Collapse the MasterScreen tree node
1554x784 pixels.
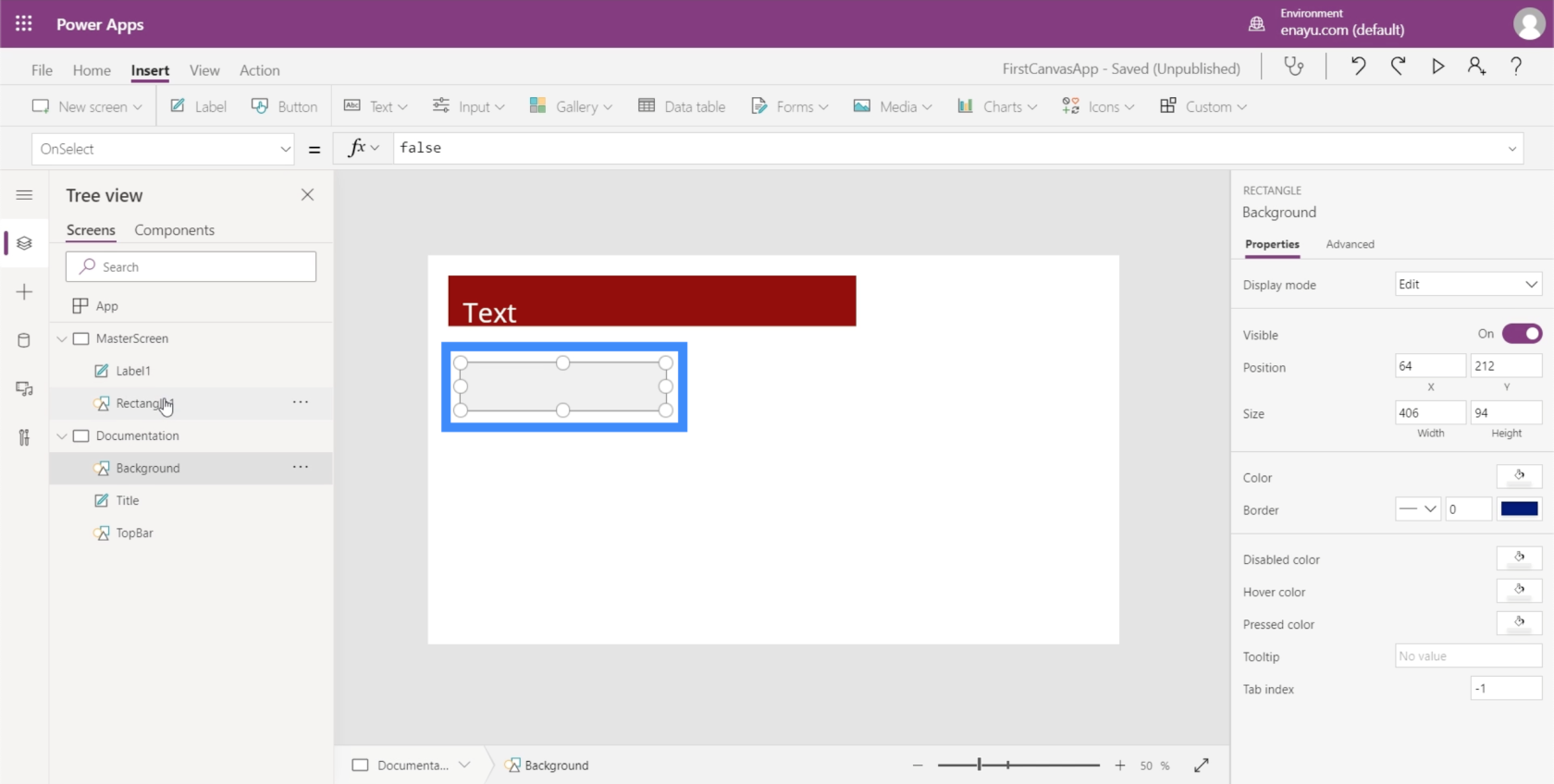pos(62,338)
